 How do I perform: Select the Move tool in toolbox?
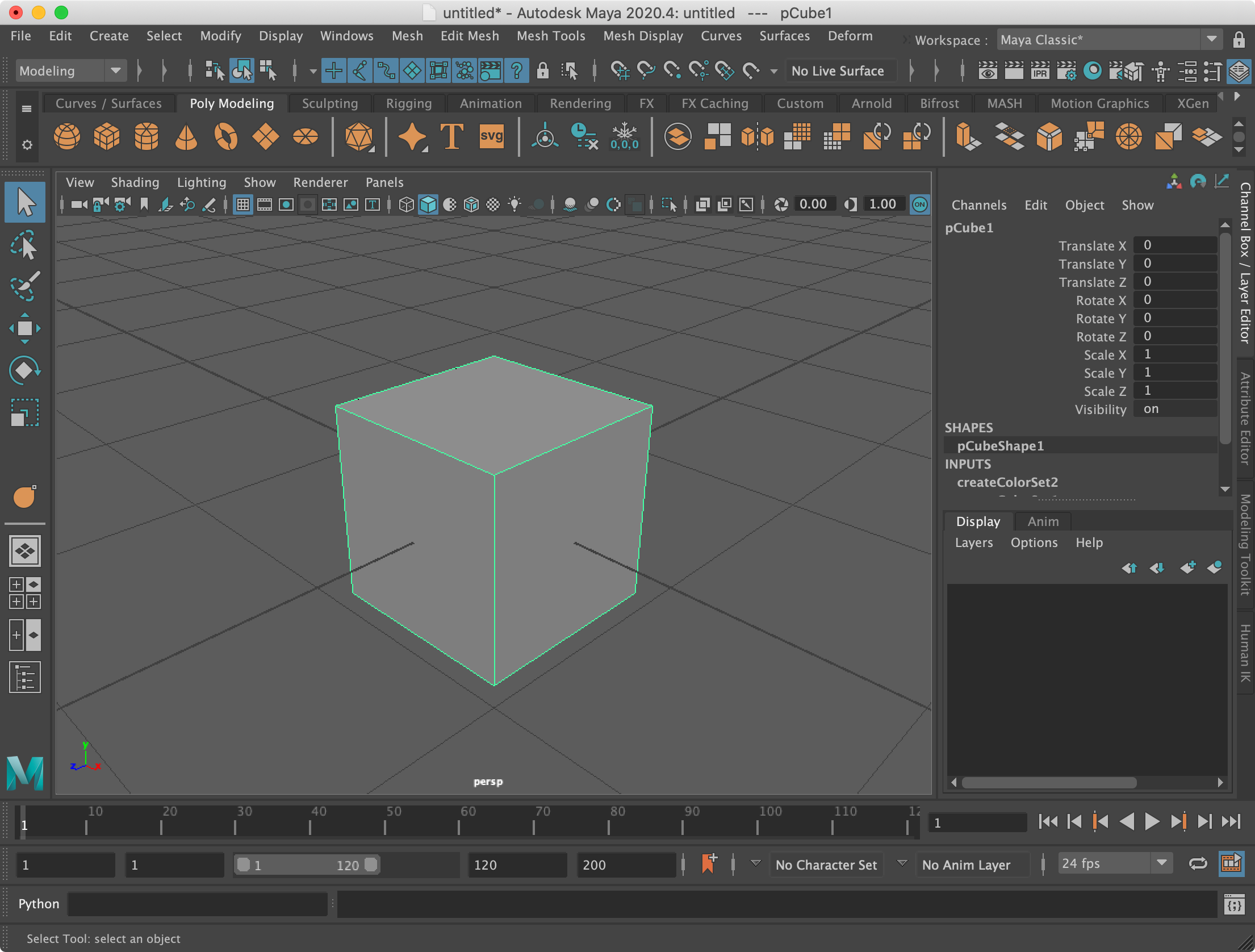(24, 328)
